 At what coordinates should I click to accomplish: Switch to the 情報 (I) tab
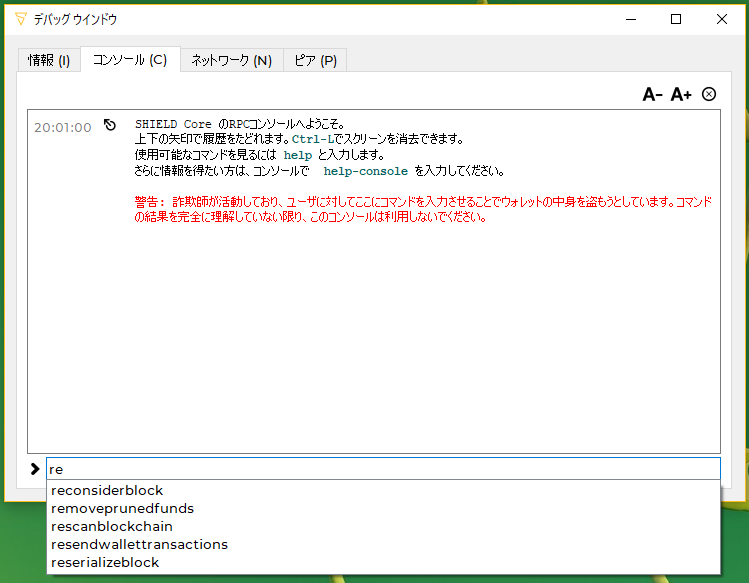coord(49,60)
